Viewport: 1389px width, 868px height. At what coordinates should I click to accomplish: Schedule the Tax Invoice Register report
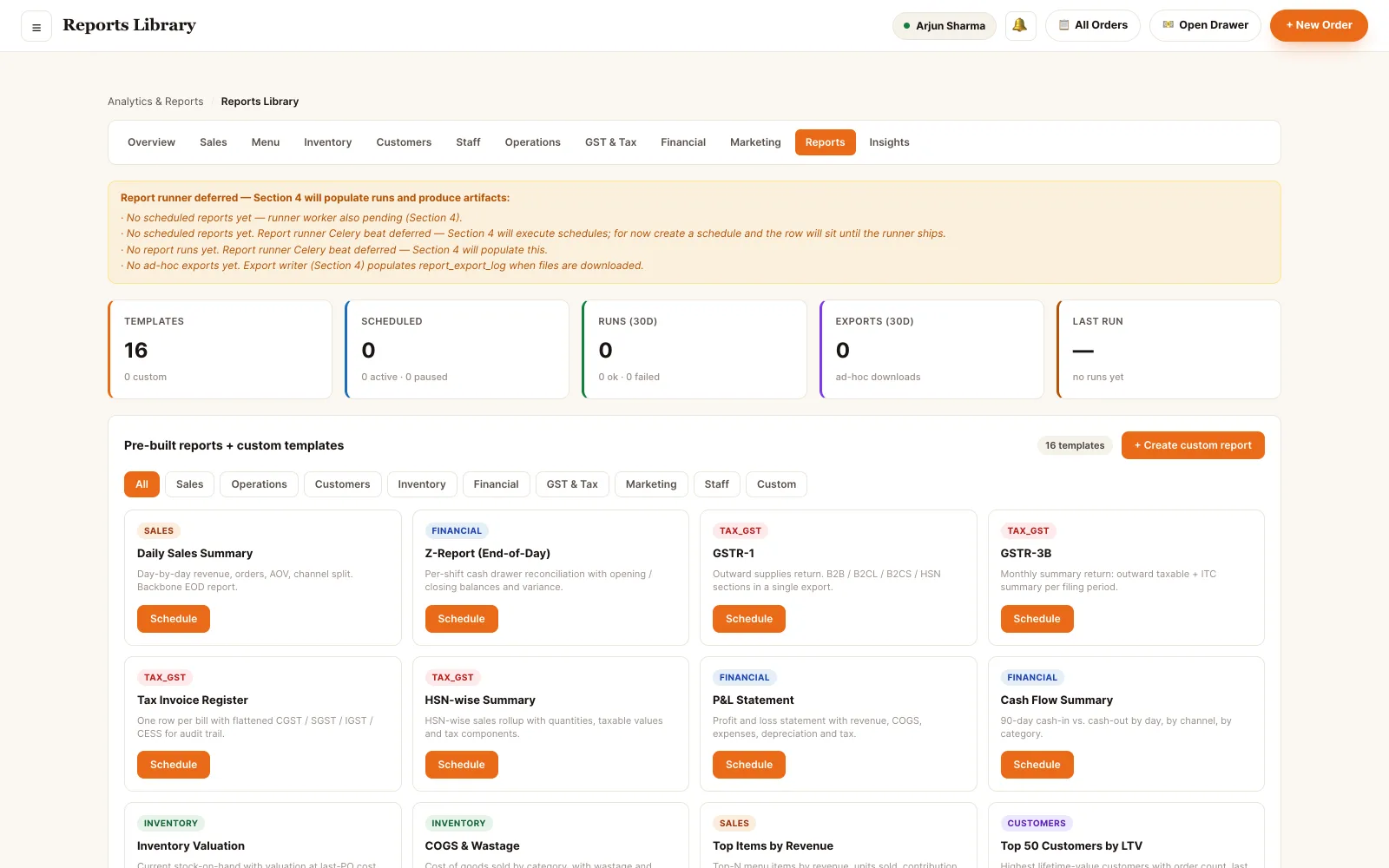point(174,765)
